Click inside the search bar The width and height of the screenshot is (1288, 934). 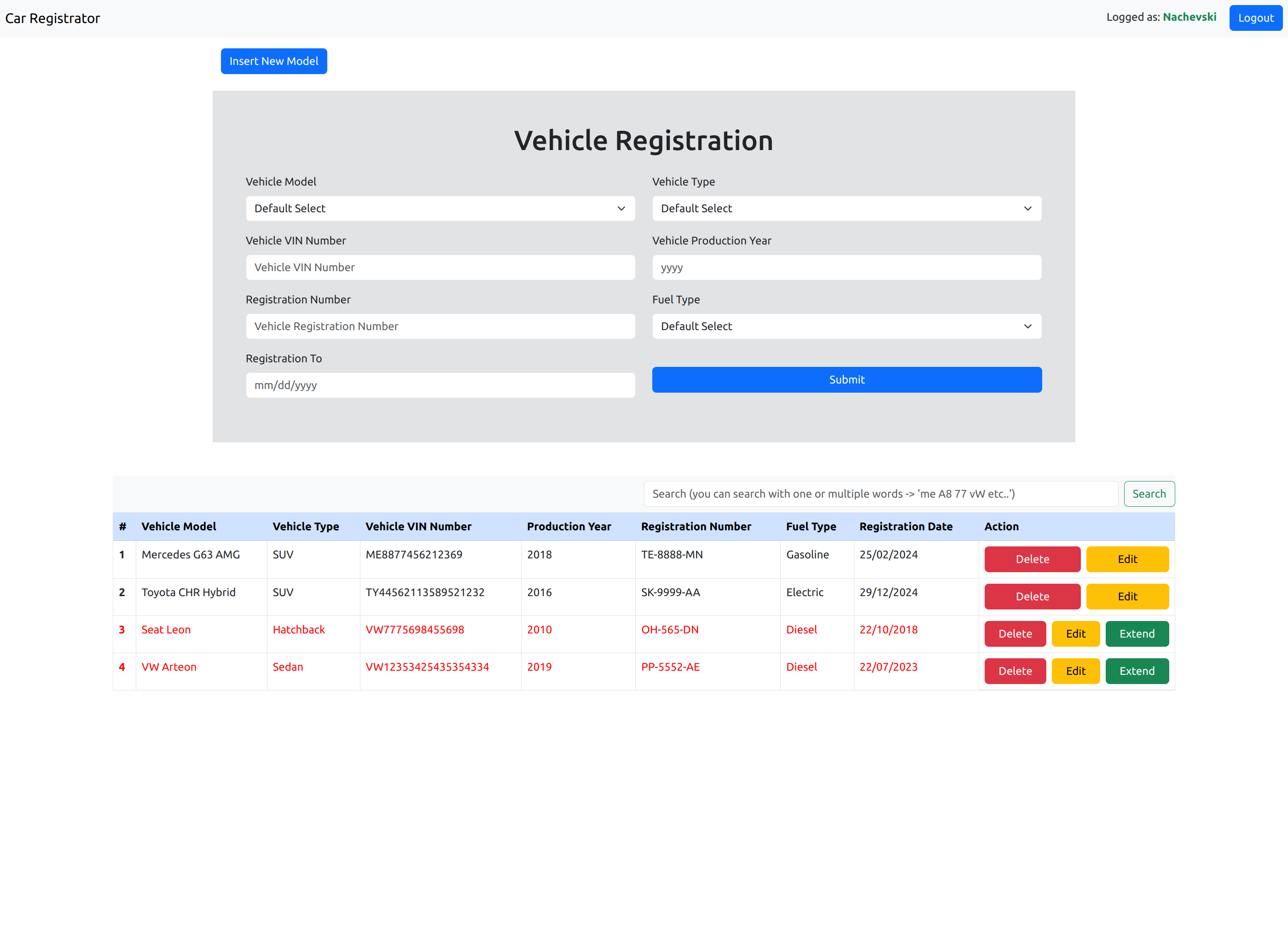880,493
